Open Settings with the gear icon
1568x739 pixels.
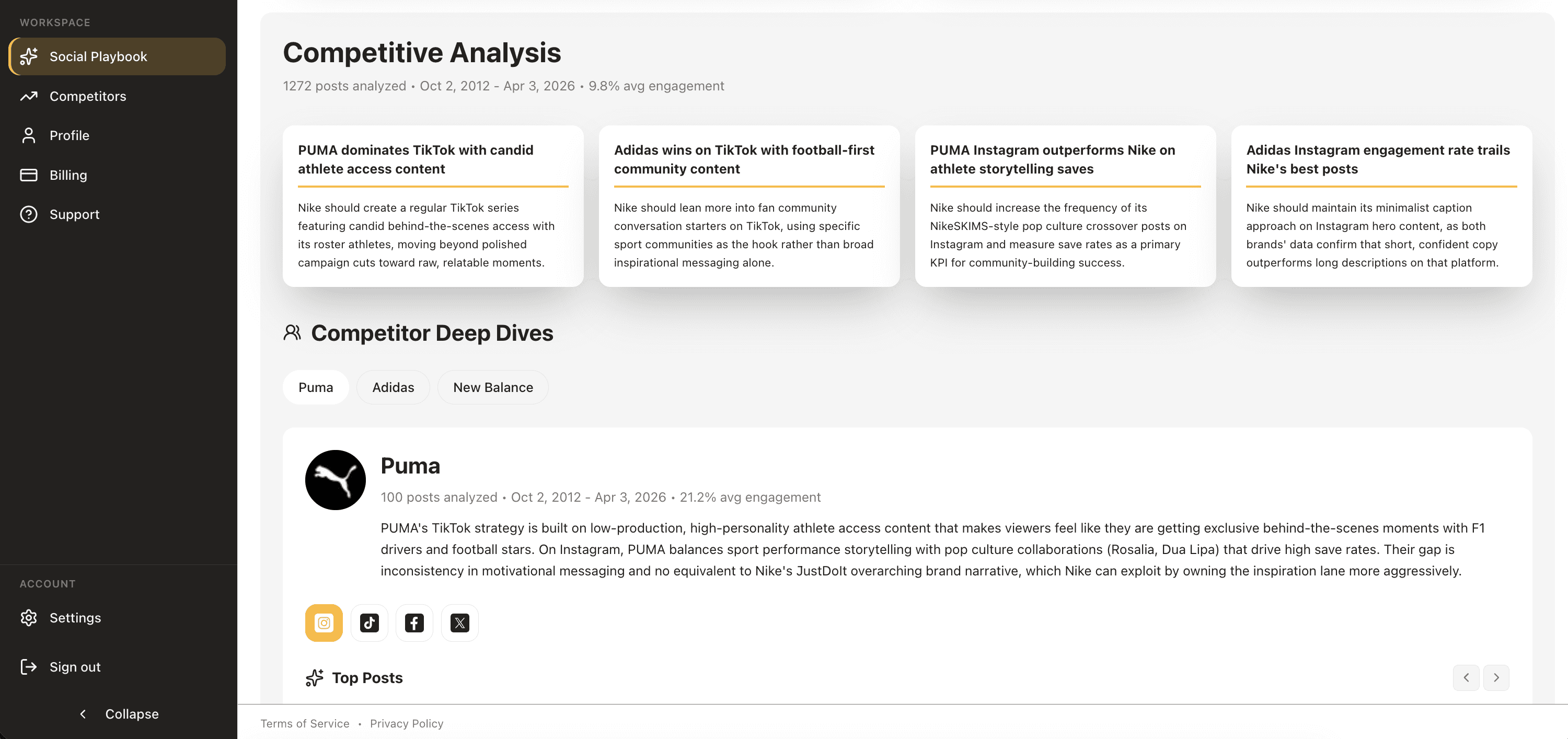coord(29,617)
